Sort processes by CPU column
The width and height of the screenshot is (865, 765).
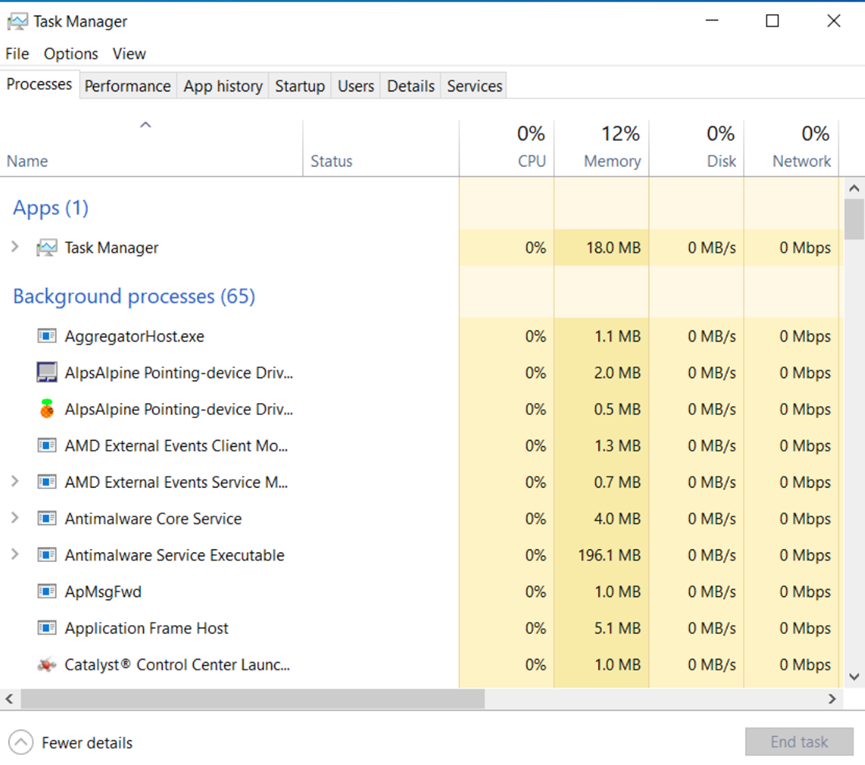[x=506, y=149]
